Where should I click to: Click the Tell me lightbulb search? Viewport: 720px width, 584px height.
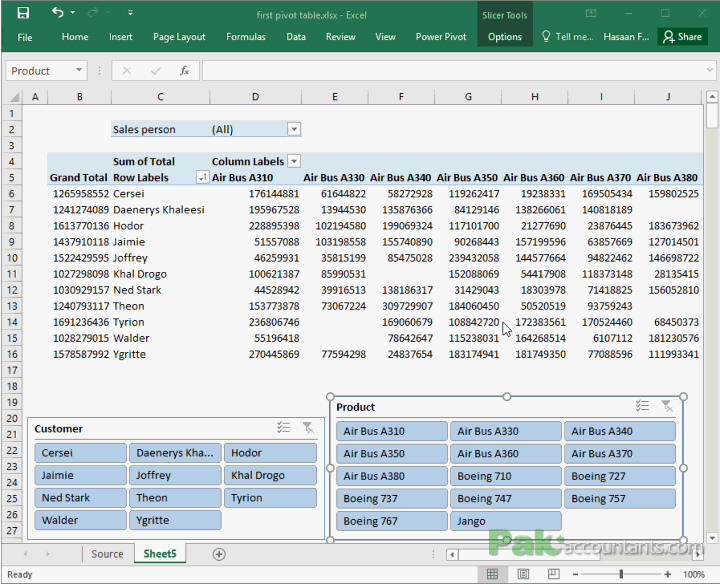(x=567, y=37)
